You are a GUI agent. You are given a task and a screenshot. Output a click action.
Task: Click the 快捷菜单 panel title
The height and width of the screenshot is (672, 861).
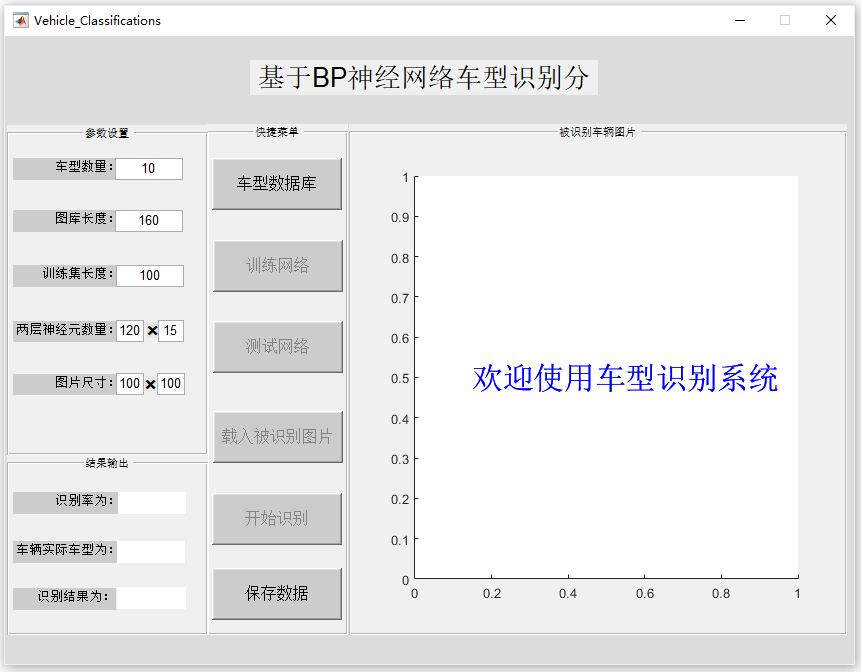click(277, 132)
